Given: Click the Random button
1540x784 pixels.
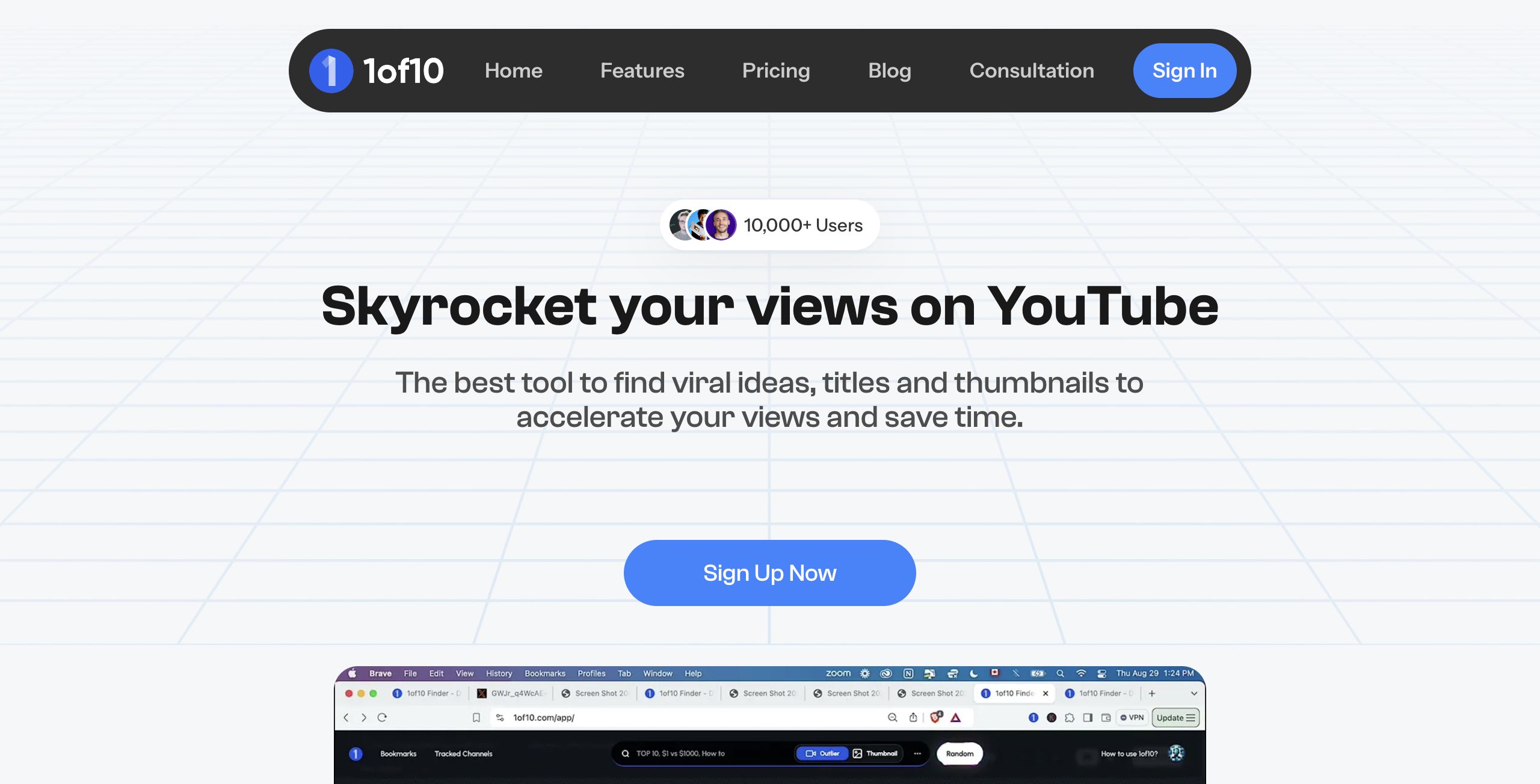Looking at the screenshot, I should (959, 753).
